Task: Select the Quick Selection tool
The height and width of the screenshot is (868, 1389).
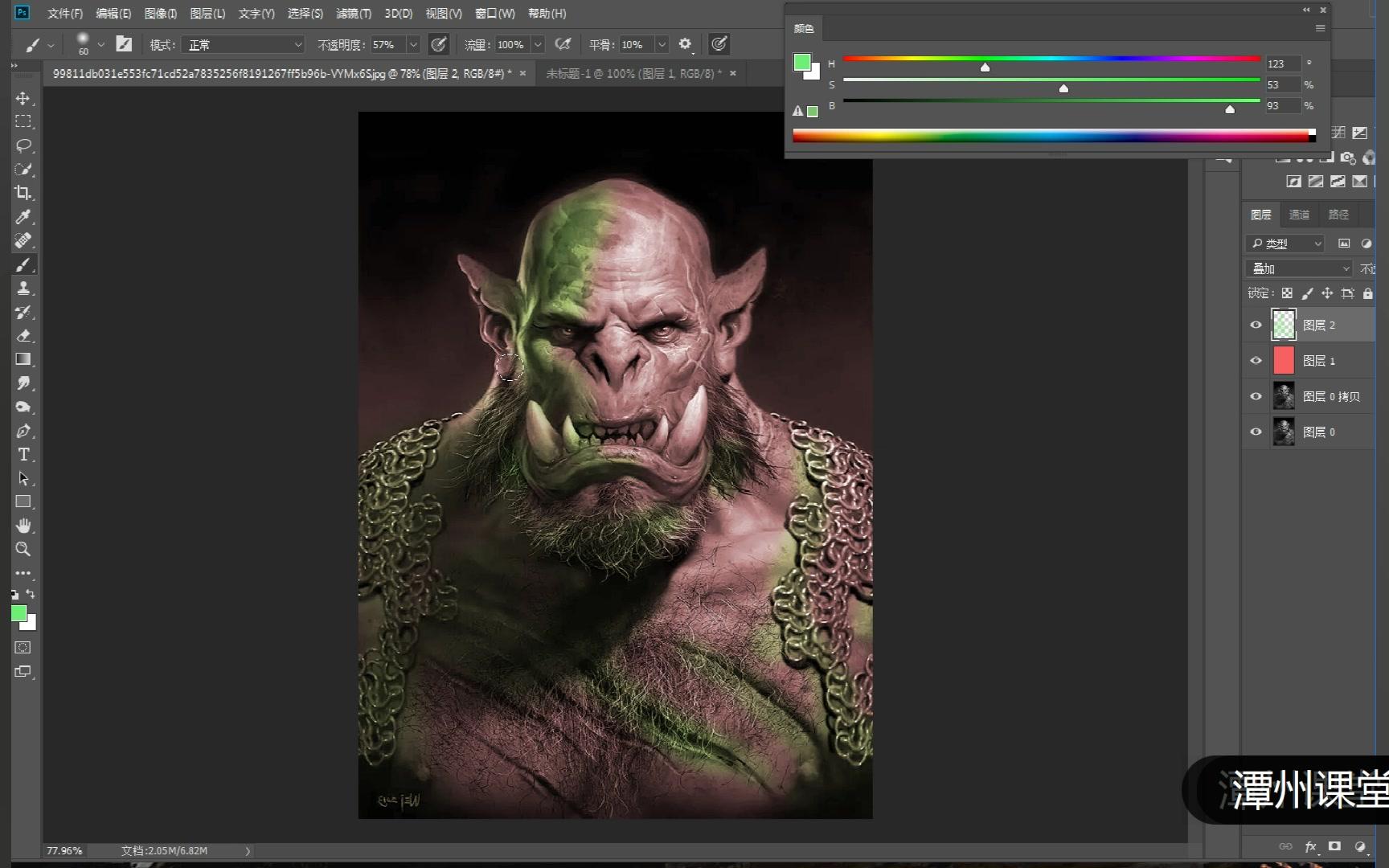Action: click(23, 169)
